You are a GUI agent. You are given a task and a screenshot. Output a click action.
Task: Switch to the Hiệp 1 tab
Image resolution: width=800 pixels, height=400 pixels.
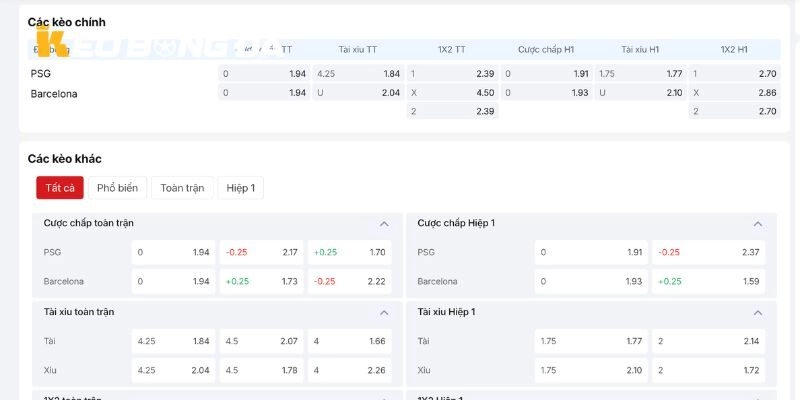coord(241,188)
